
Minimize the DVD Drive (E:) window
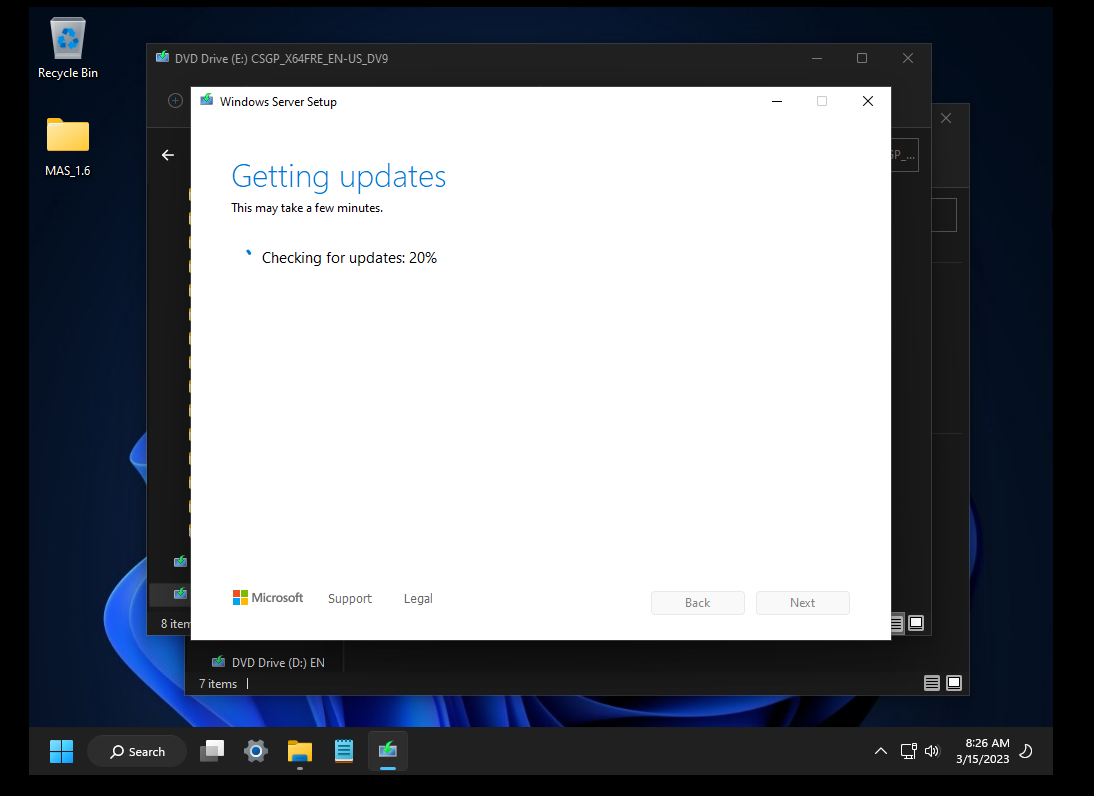pos(817,58)
